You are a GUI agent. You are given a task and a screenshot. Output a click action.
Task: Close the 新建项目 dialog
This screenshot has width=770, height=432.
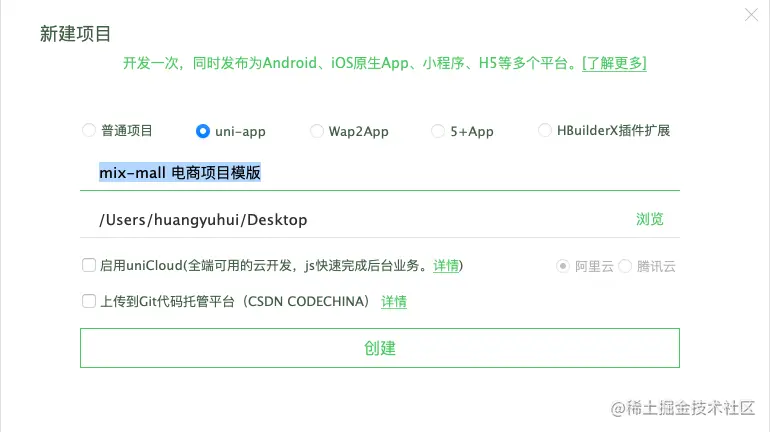click(751, 15)
